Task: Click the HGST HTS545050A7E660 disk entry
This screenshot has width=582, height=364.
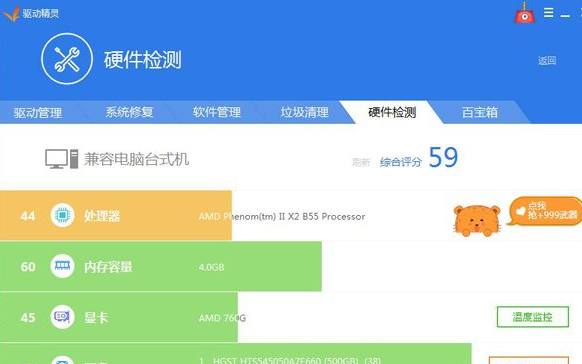Action: 290,361
